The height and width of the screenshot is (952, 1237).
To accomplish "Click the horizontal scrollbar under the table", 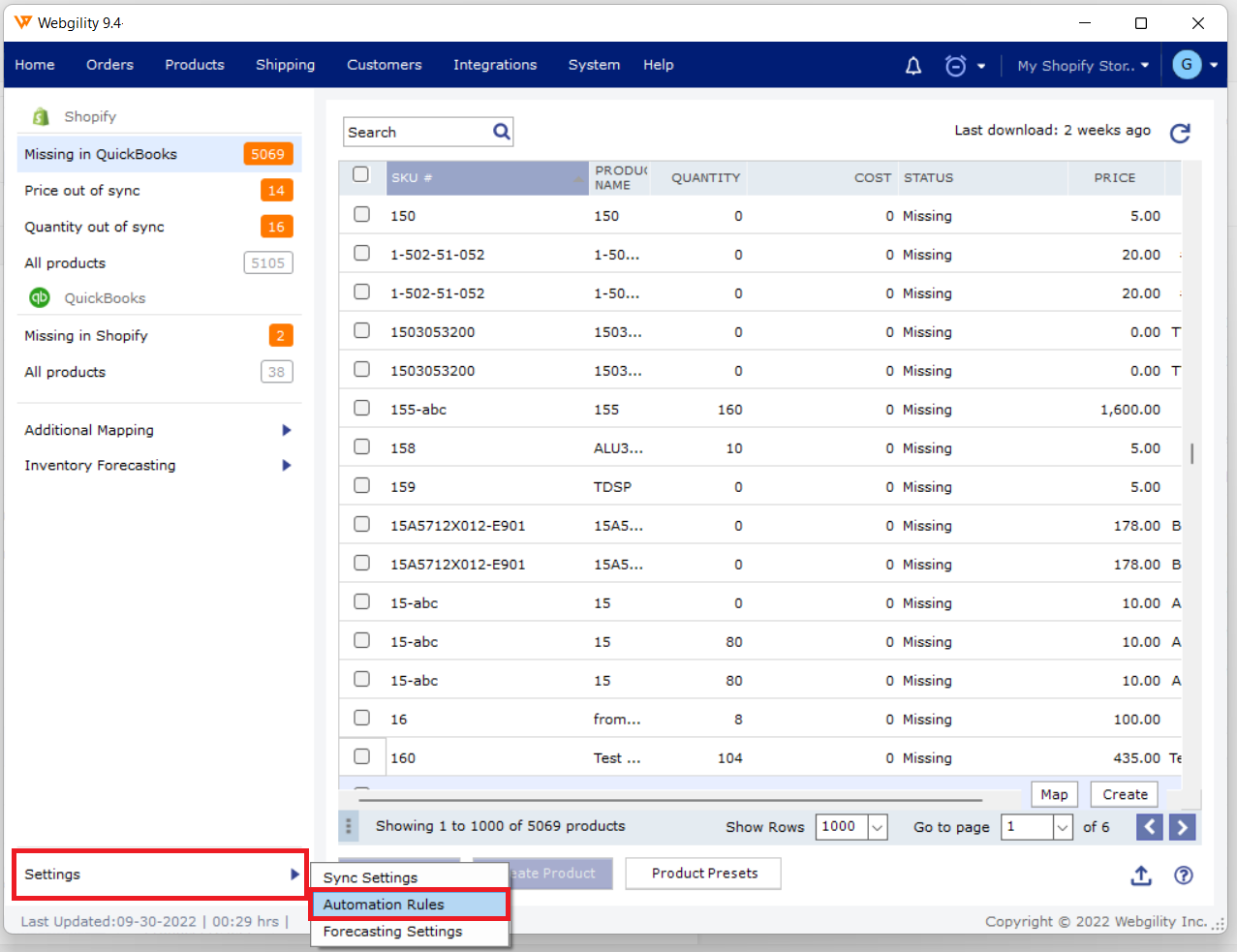I will click(x=670, y=801).
